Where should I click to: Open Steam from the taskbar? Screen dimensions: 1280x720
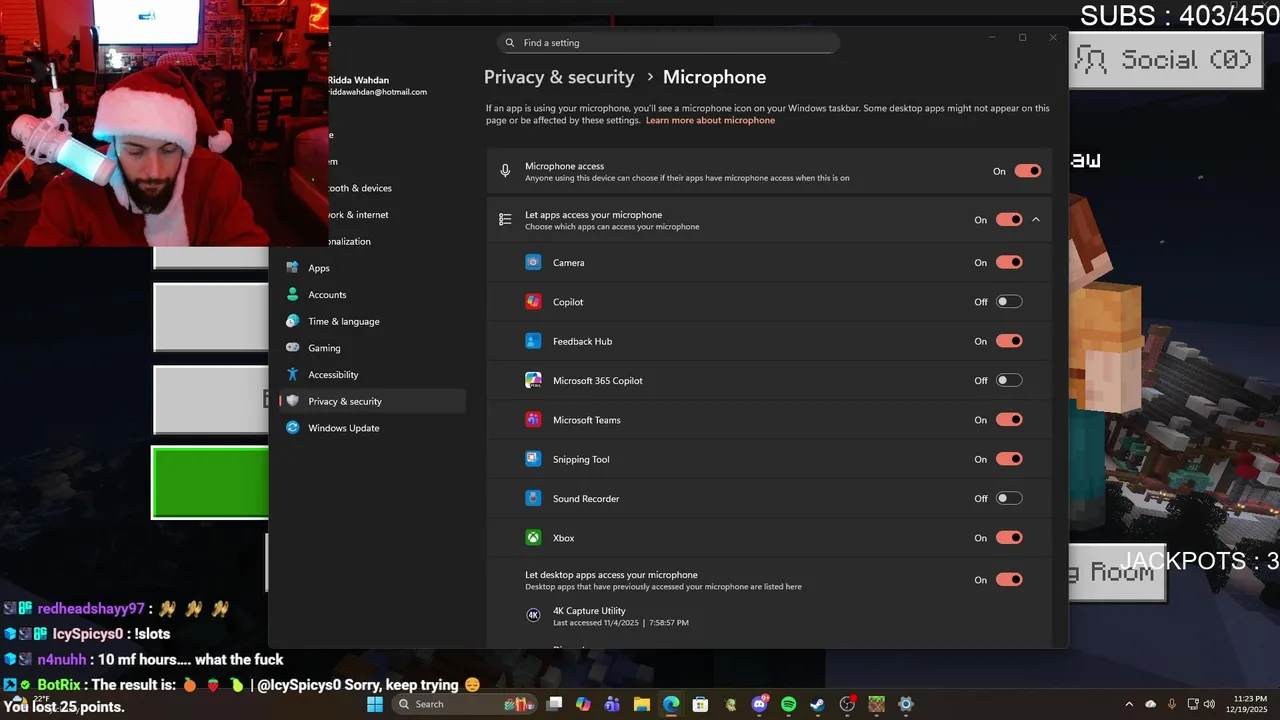click(818, 704)
